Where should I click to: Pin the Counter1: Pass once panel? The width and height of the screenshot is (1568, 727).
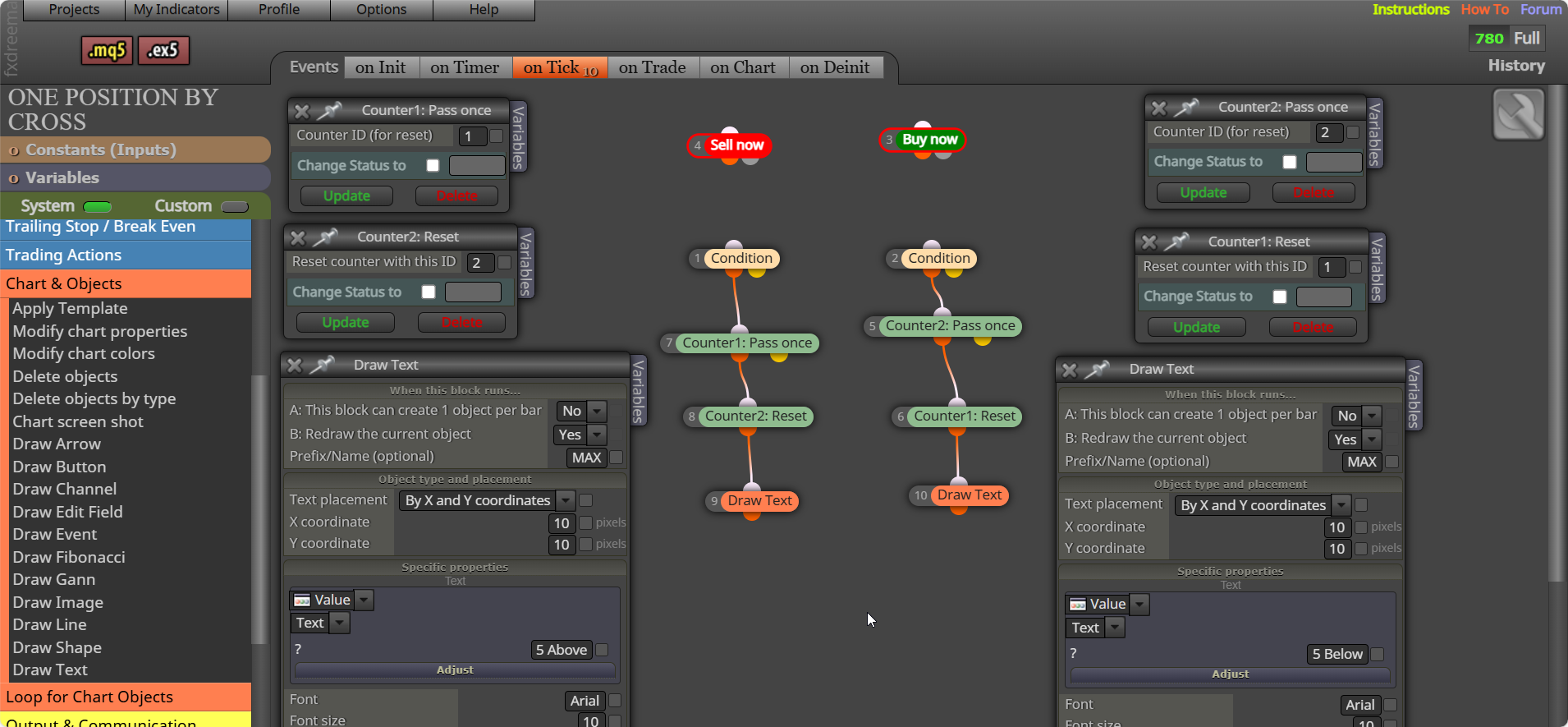click(x=329, y=110)
